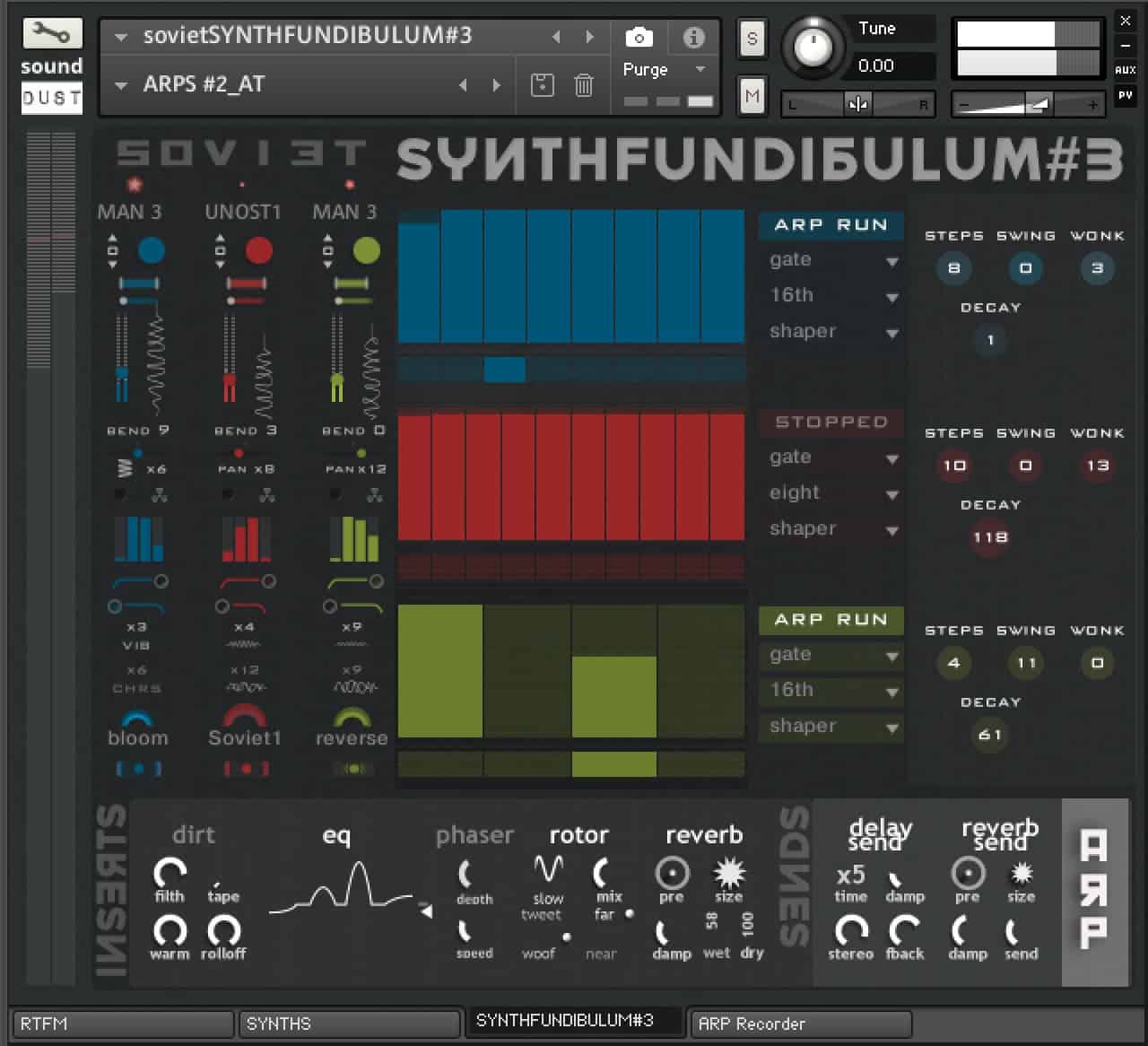Adjust the output volume slider
The image size is (1148, 1046).
tap(1028, 105)
